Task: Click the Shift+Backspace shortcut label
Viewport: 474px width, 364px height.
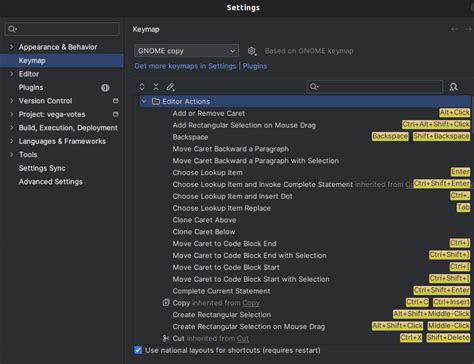Action: click(441, 136)
